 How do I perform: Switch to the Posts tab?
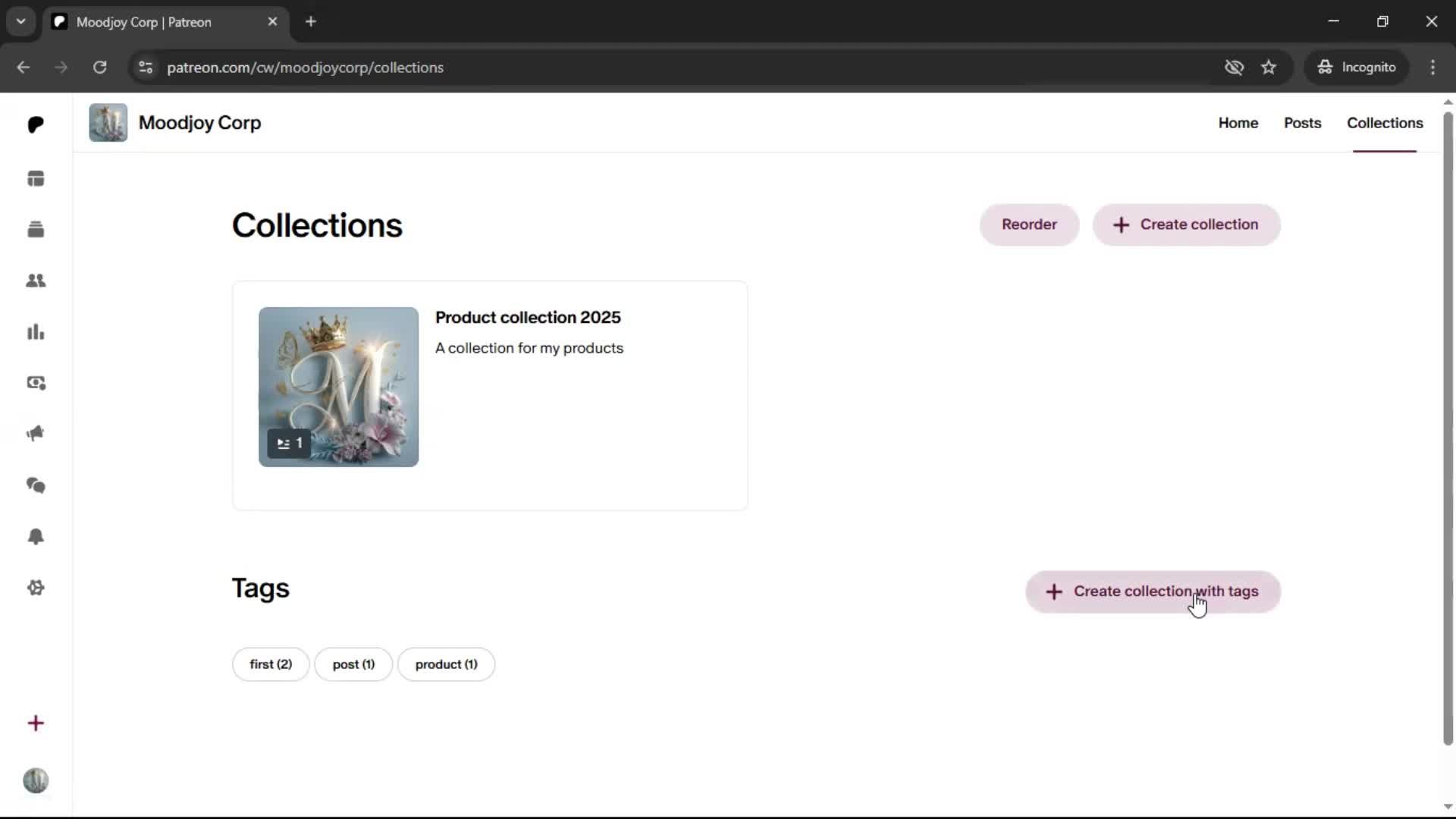click(x=1302, y=123)
